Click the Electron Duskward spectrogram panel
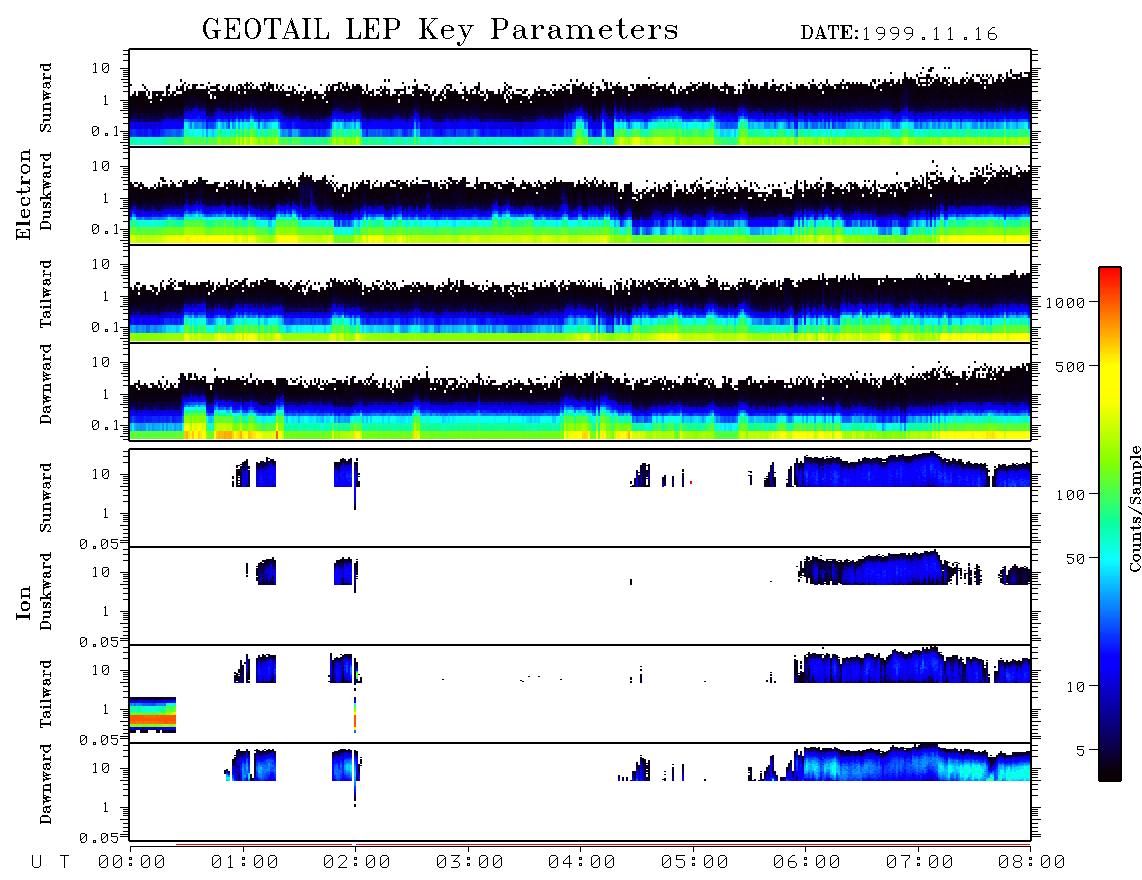Viewport: 1142px width, 880px height. click(580, 196)
